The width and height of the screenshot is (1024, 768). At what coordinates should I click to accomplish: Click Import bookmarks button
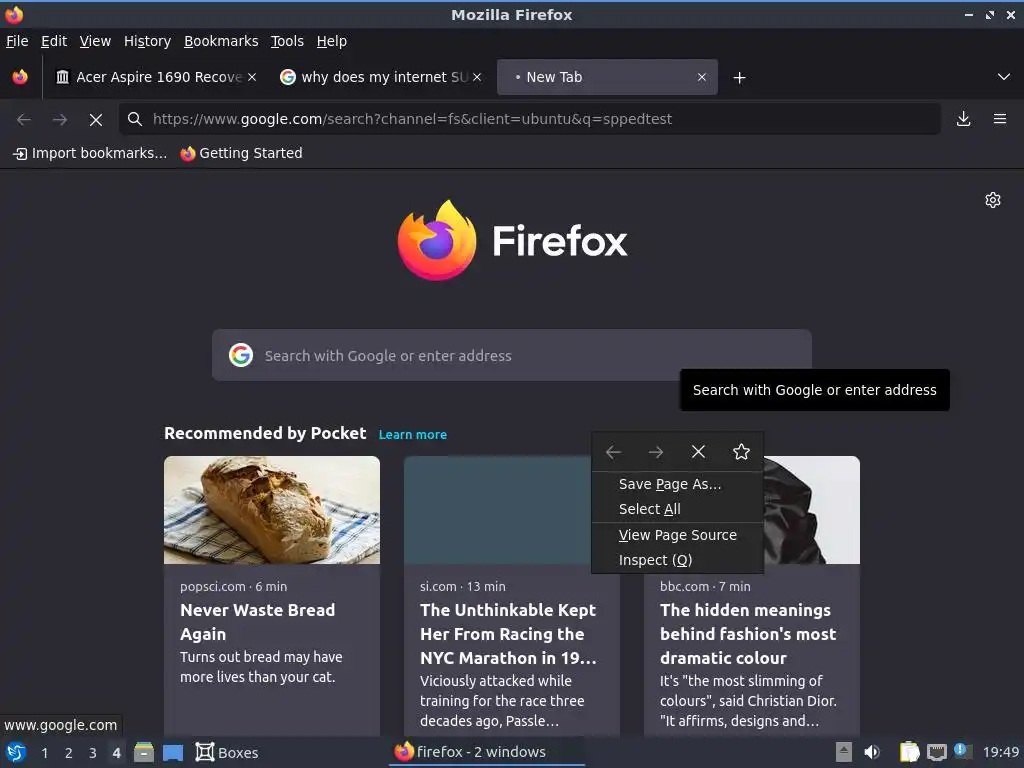pos(90,153)
